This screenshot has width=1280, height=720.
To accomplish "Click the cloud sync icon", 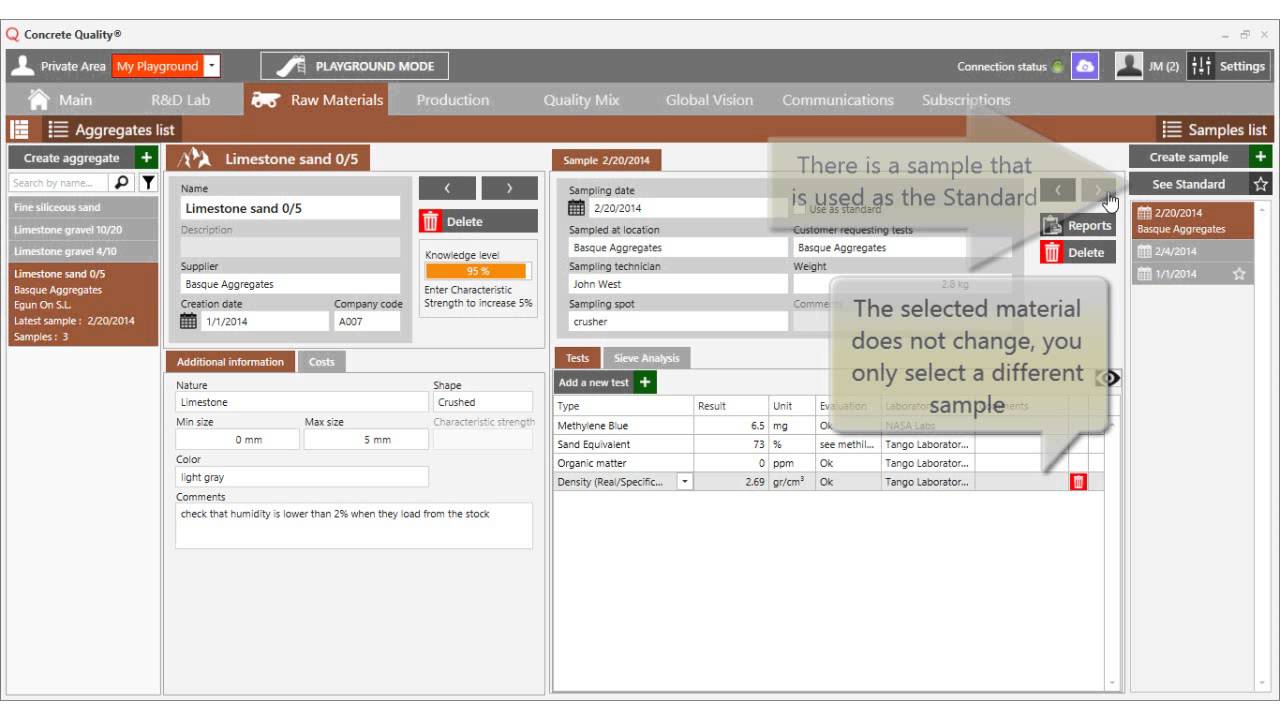I will click(x=1084, y=66).
